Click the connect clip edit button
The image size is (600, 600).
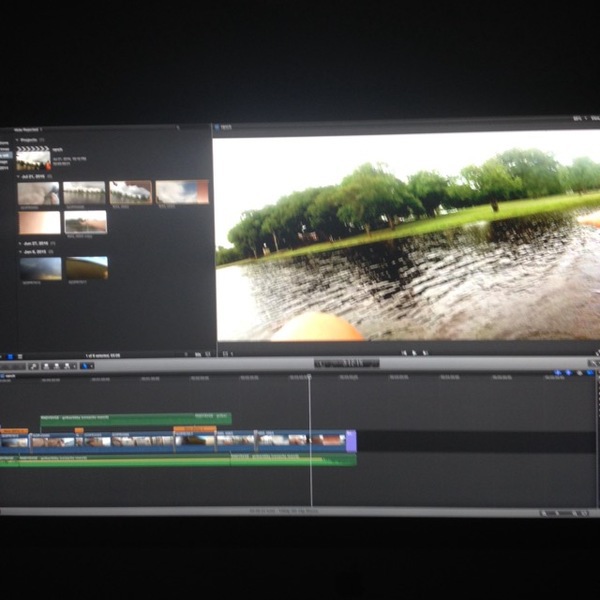coord(46,366)
